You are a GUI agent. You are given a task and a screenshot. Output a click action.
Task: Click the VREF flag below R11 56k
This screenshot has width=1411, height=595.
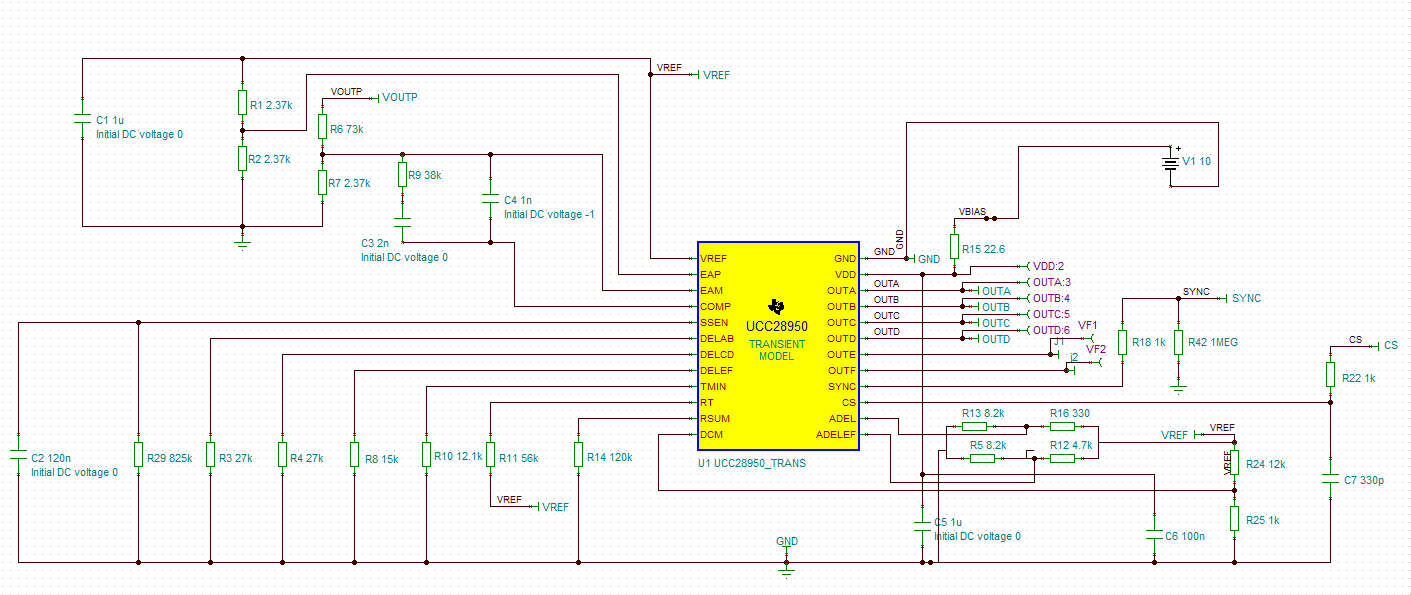point(553,507)
